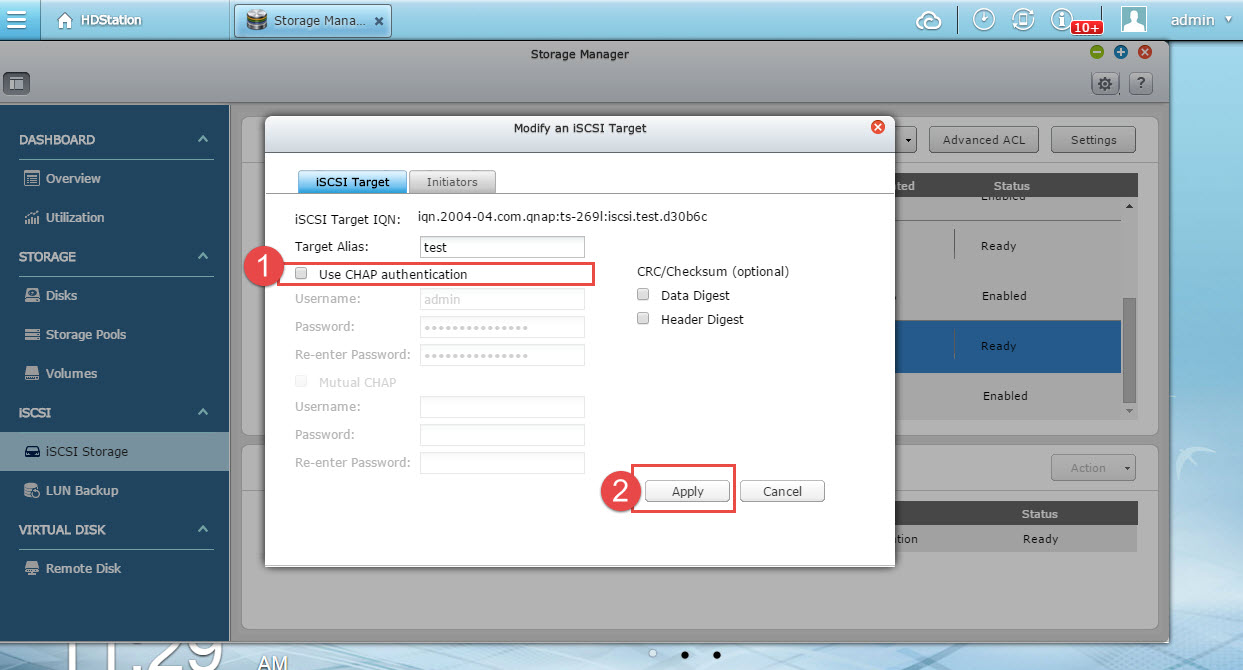Image resolution: width=1243 pixels, height=670 pixels.
Task: Open the notifications info icon
Action: click(x=1061, y=19)
